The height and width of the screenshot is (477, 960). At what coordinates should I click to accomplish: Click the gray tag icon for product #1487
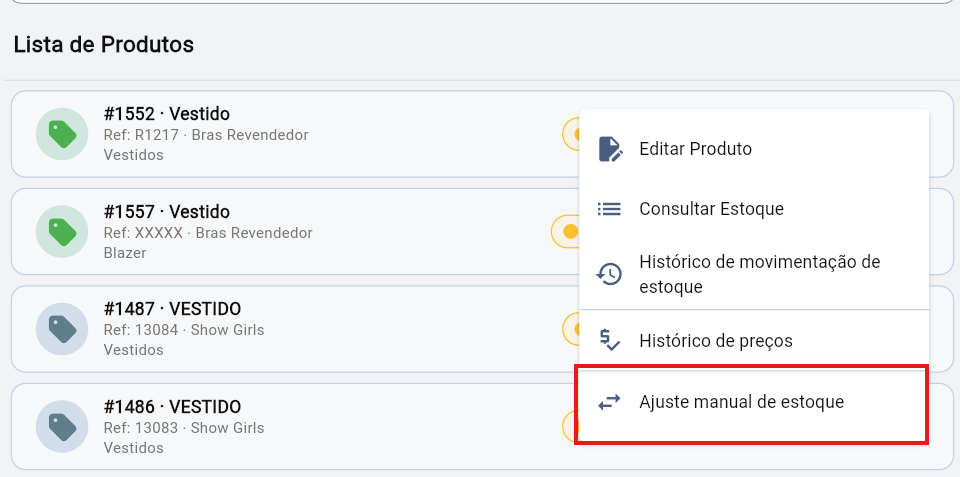tap(62, 329)
